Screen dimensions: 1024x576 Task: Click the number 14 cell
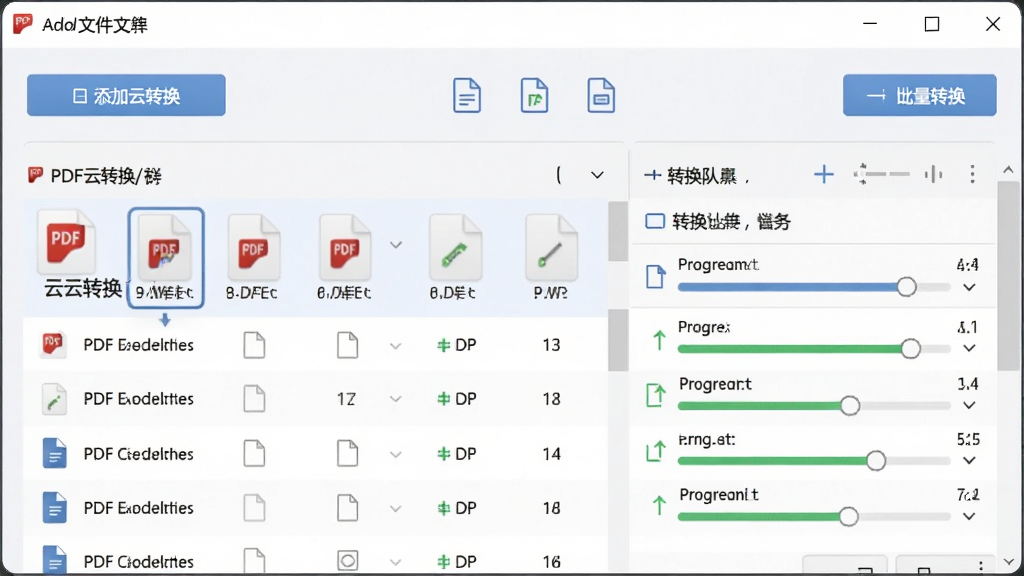point(551,454)
